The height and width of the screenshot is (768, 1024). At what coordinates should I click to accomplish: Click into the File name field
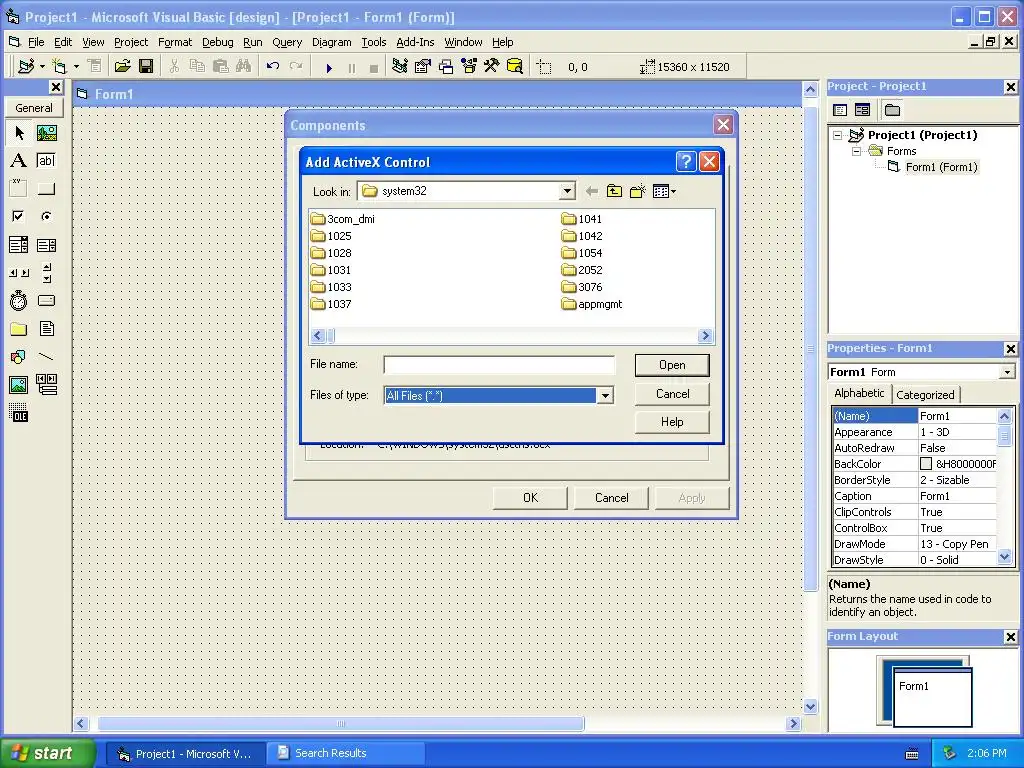[499, 364]
